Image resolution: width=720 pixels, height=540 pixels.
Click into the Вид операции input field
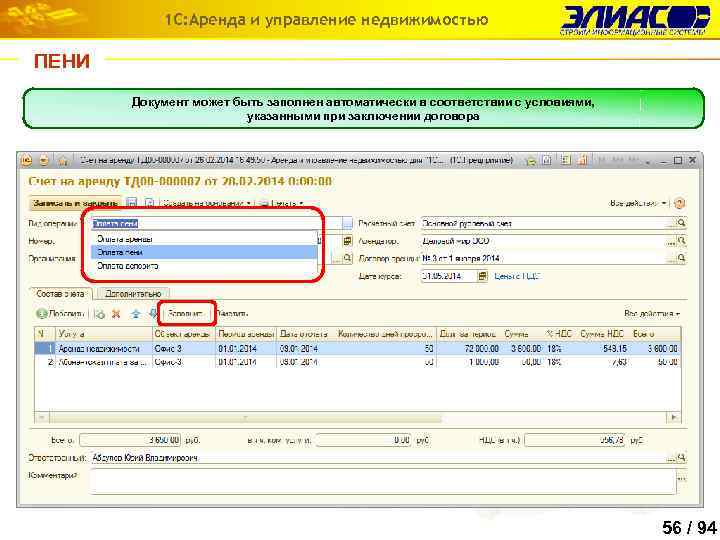[217, 223]
